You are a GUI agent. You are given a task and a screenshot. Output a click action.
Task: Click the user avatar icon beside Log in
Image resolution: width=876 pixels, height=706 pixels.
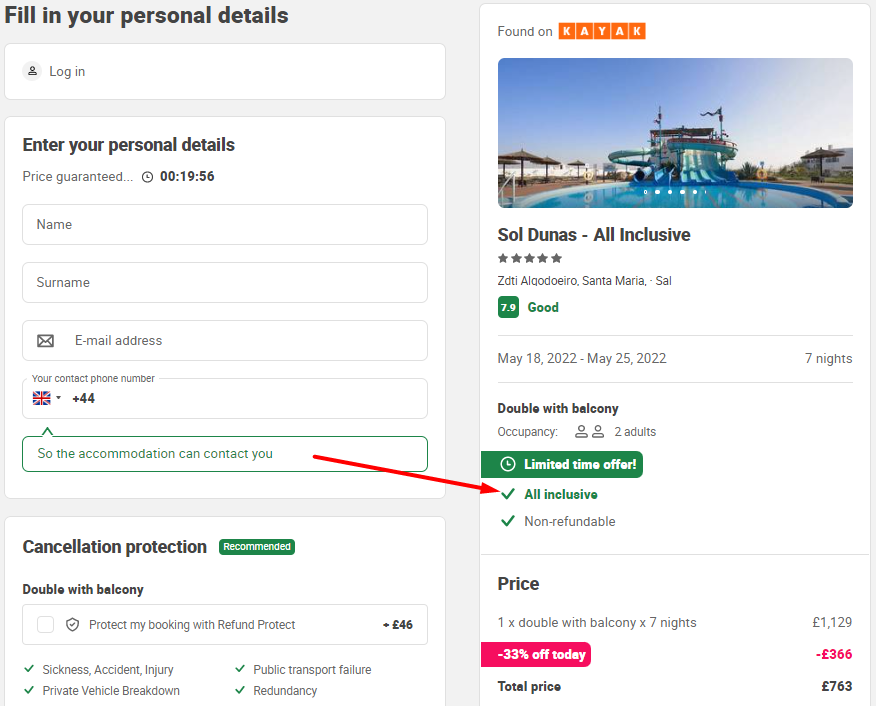tap(32, 71)
